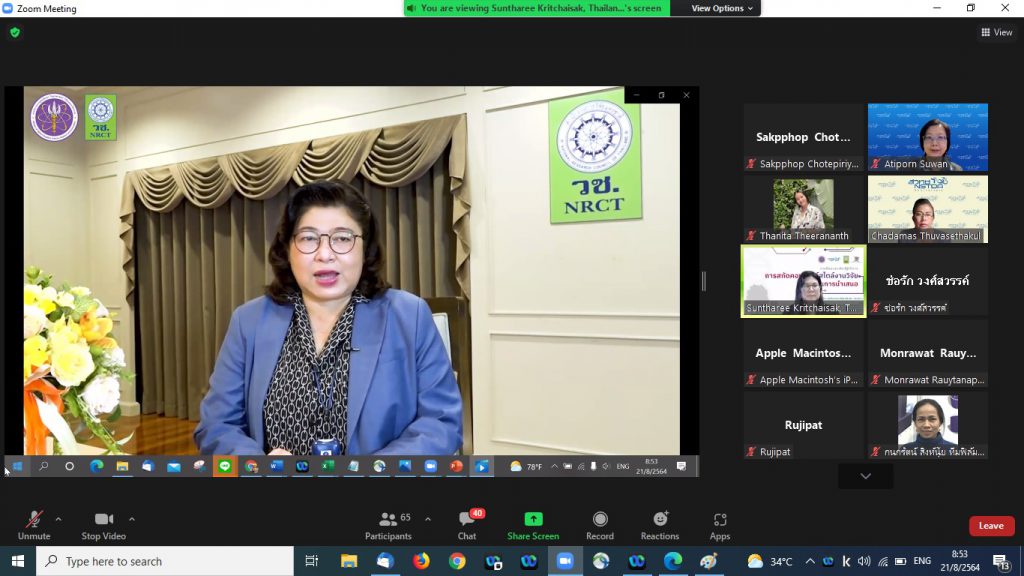The image size is (1024, 576).
Task: Expand arrow next to Participants count
Action: [x=428, y=519]
